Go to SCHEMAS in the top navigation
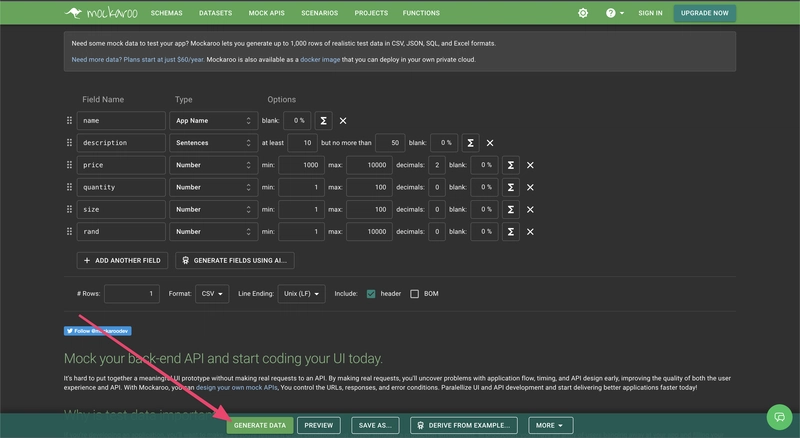This screenshot has height=438, width=800. point(166,13)
